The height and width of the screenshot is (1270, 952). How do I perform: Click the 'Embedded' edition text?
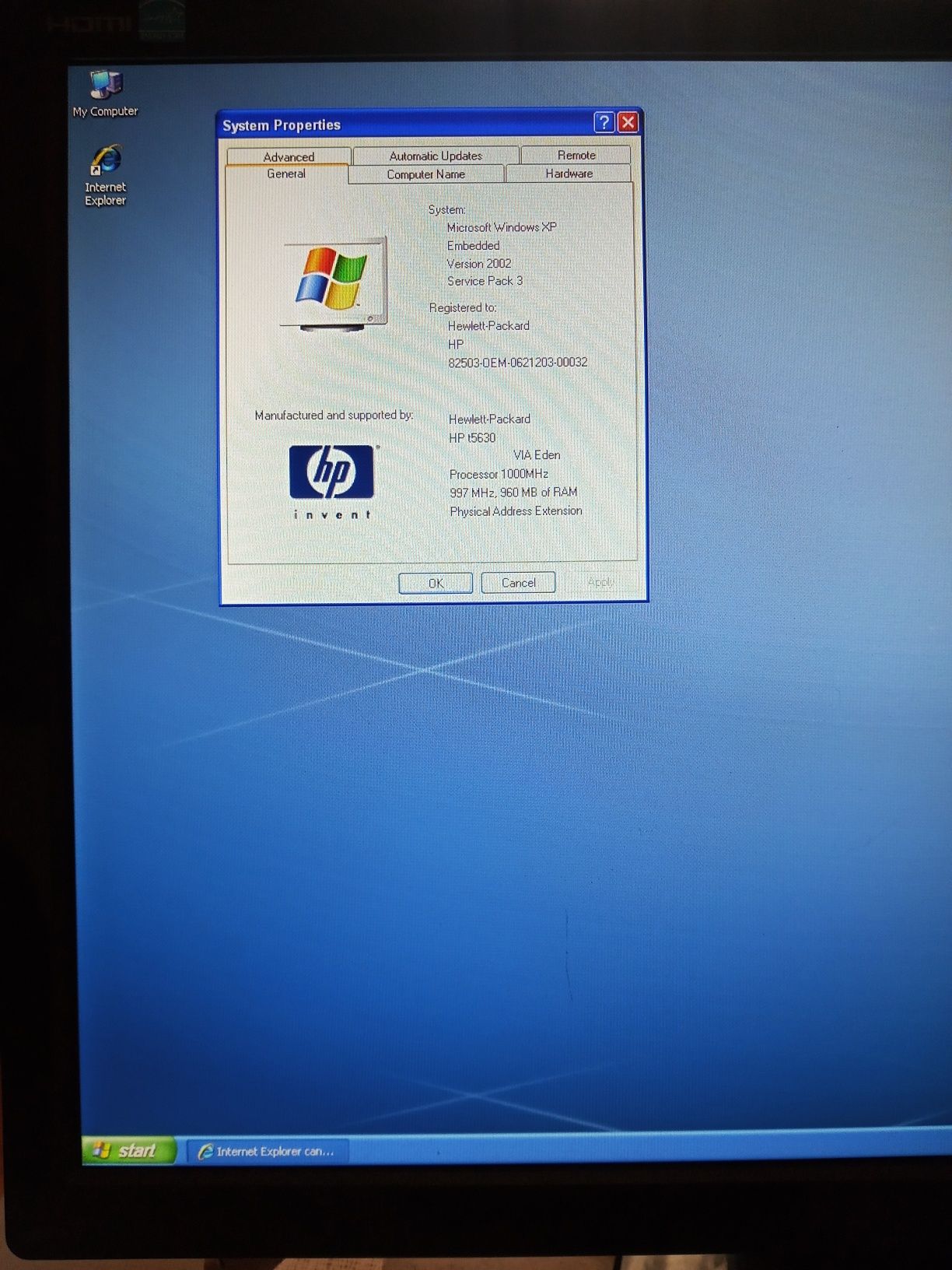[x=473, y=245]
